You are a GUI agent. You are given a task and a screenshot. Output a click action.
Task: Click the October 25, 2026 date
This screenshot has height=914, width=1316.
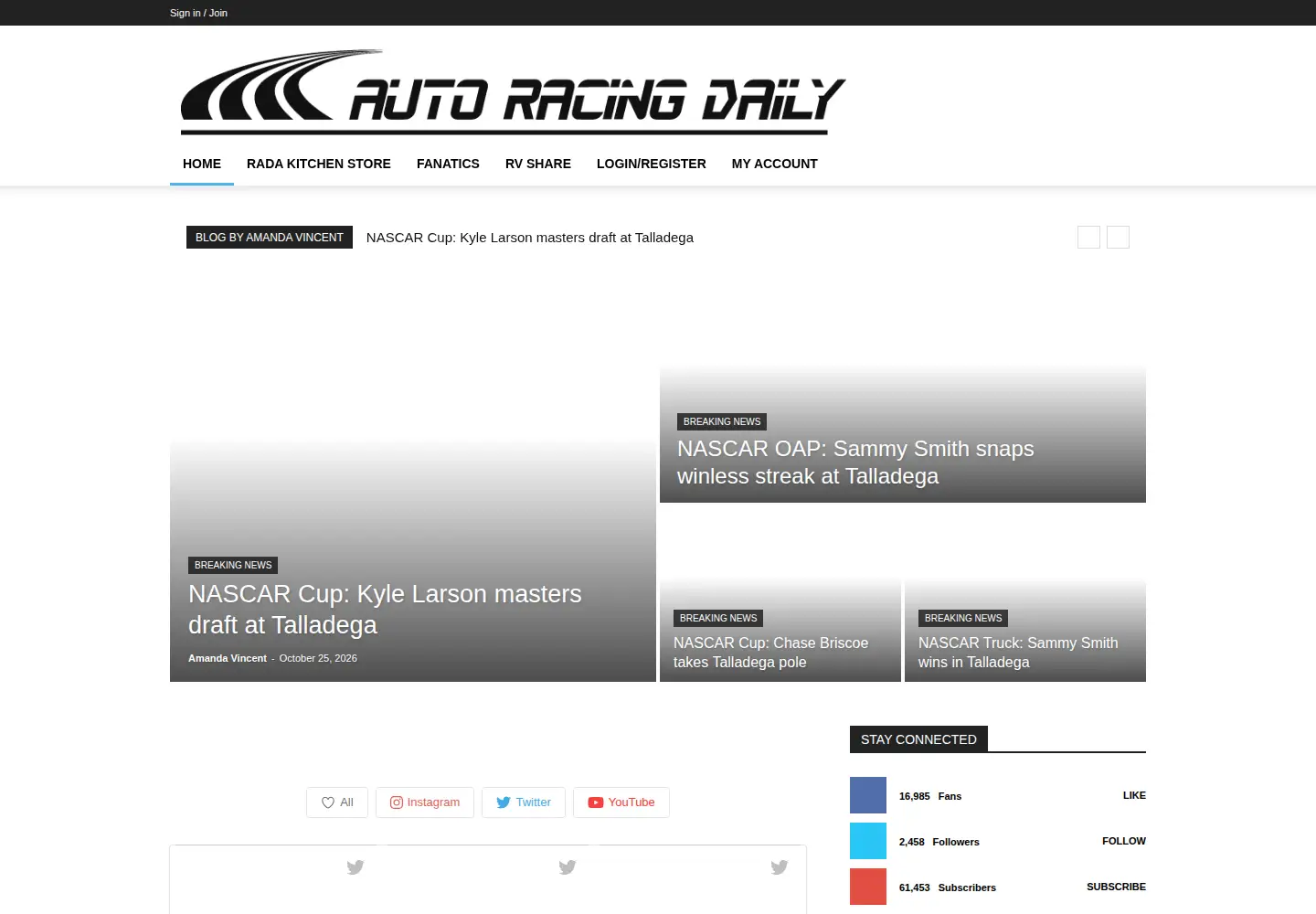tap(318, 658)
